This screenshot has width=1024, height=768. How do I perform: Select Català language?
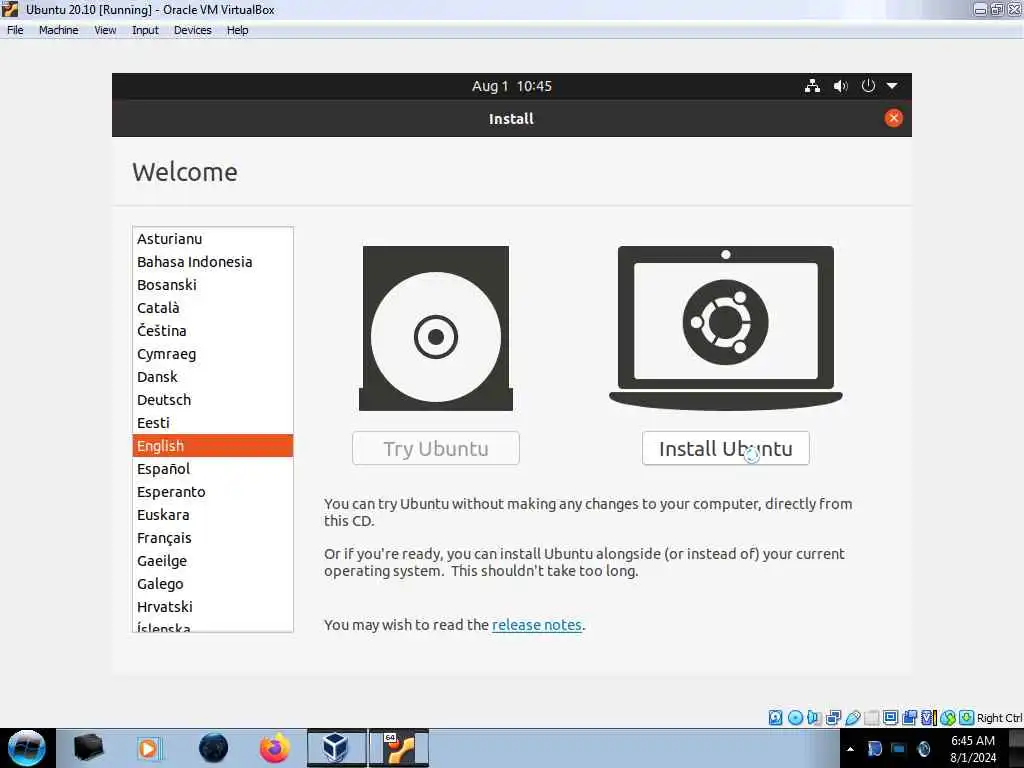[x=213, y=308]
